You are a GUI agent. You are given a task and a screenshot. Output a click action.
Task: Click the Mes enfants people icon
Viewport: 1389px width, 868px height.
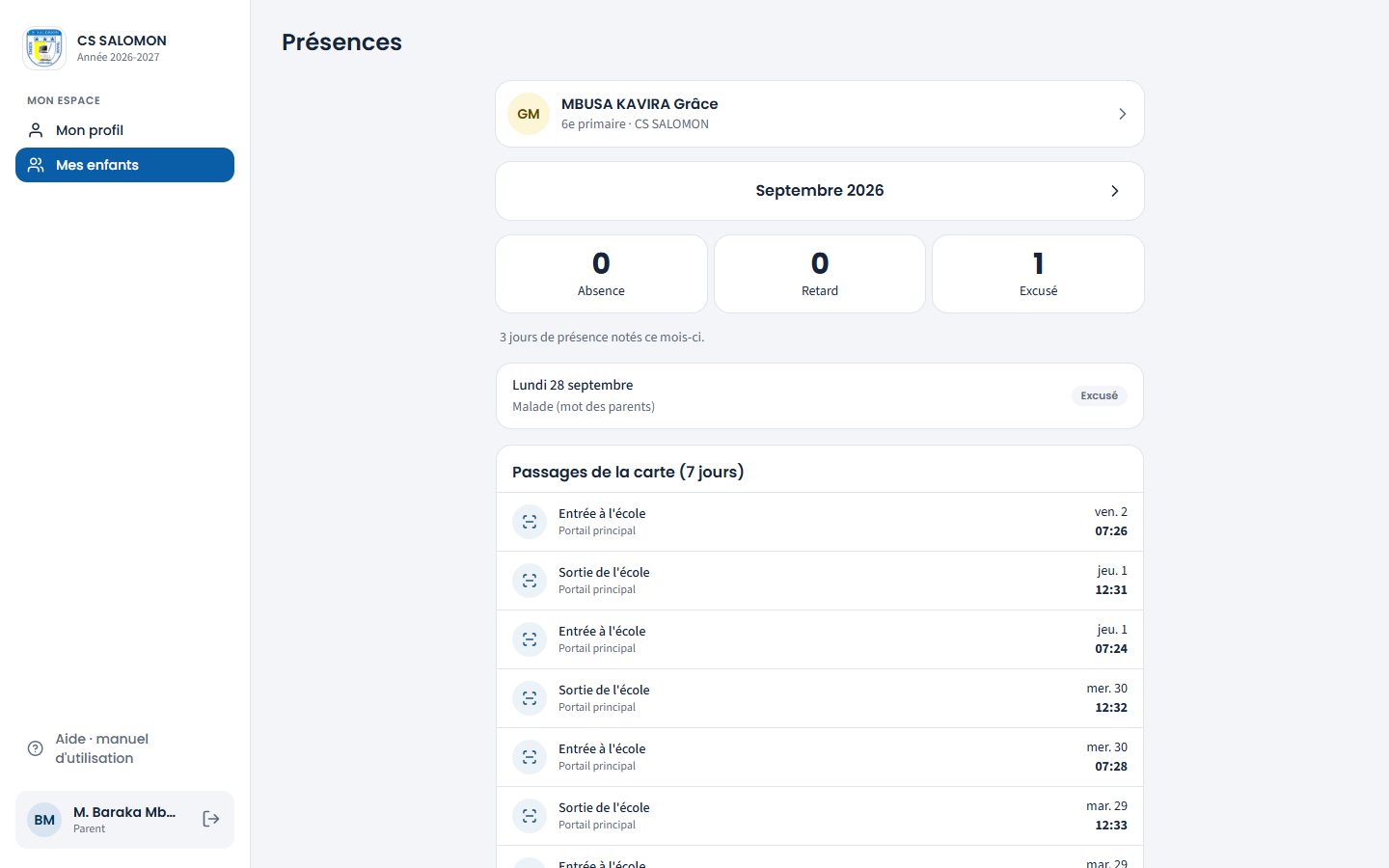coord(36,165)
